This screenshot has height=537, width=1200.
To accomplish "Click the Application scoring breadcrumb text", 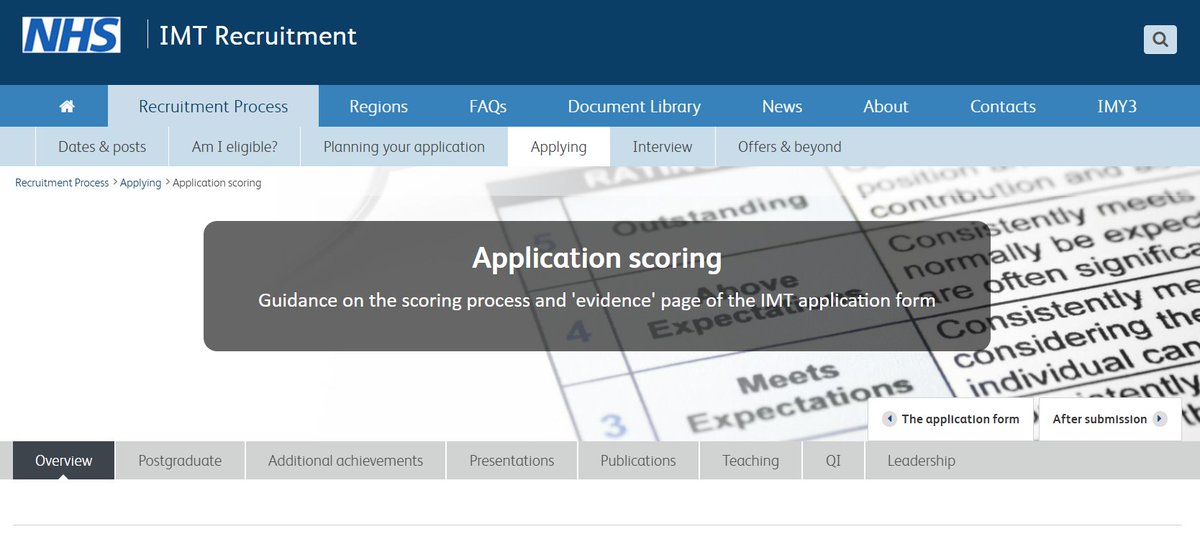I will click(217, 183).
